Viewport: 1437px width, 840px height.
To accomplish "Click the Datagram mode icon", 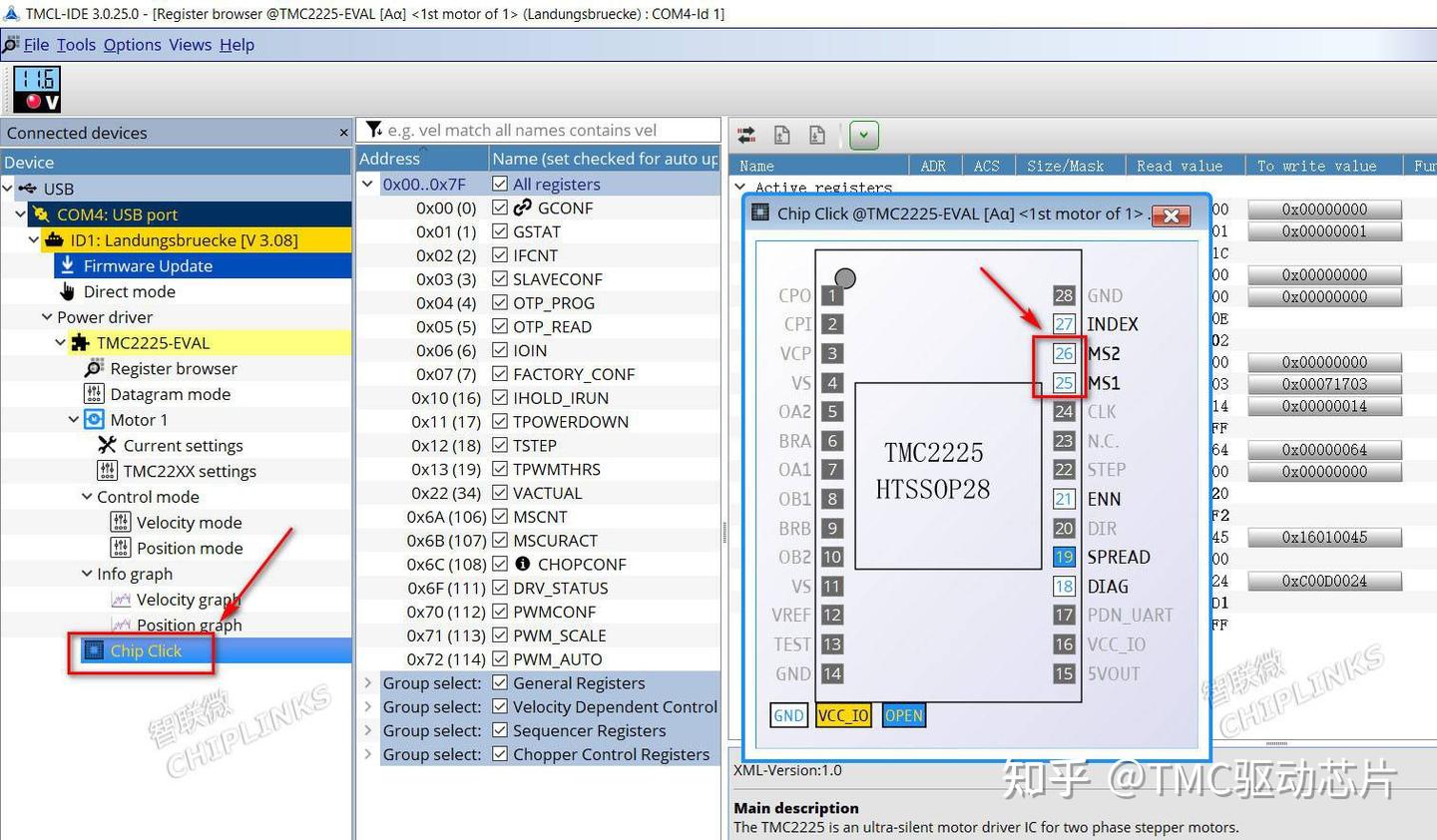I will click(x=94, y=394).
